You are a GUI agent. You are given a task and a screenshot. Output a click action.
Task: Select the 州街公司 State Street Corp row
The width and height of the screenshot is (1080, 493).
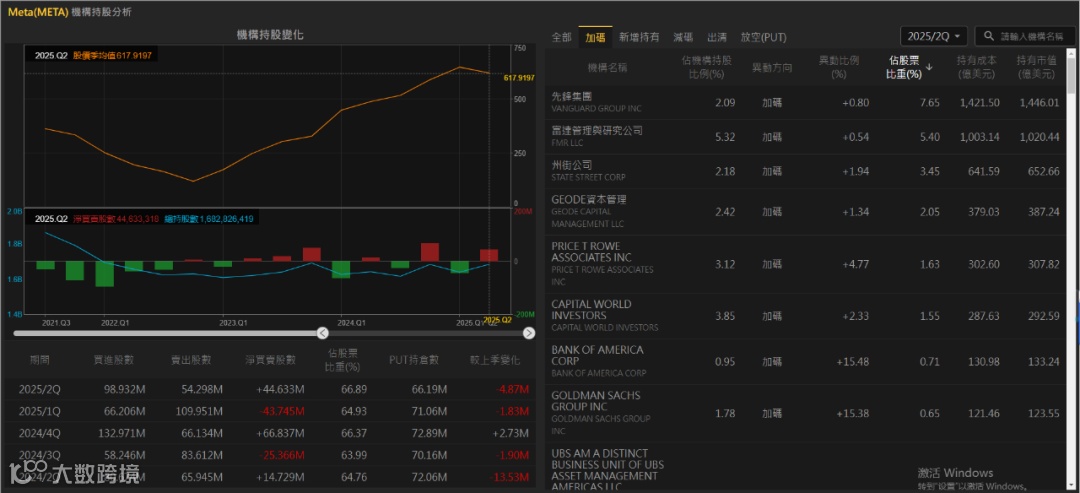[x=806, y=171]
